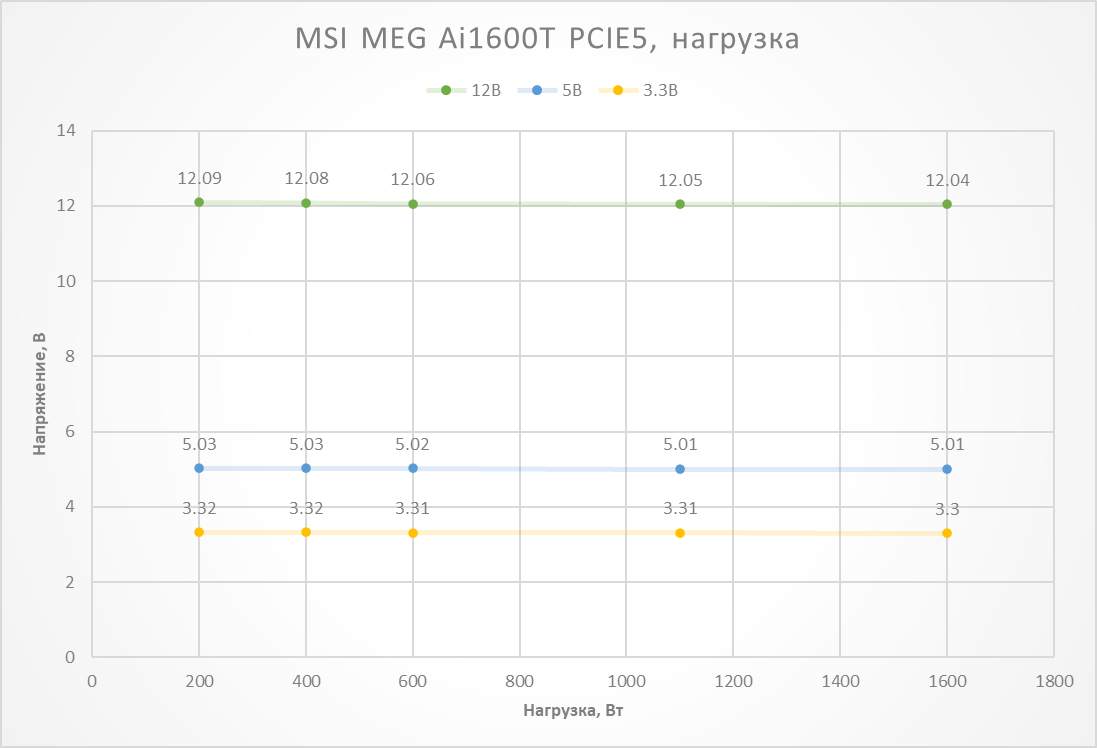
Task: Click the 3.31 label at 600 Вт
Action: (x=413, y=509)
